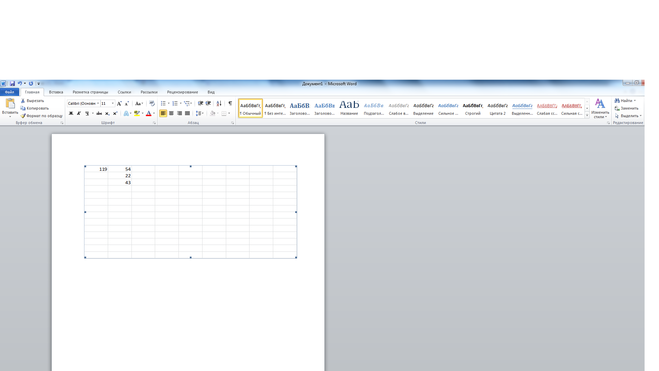
Task: Click the red font color swatch
Action: click(148, 114)
